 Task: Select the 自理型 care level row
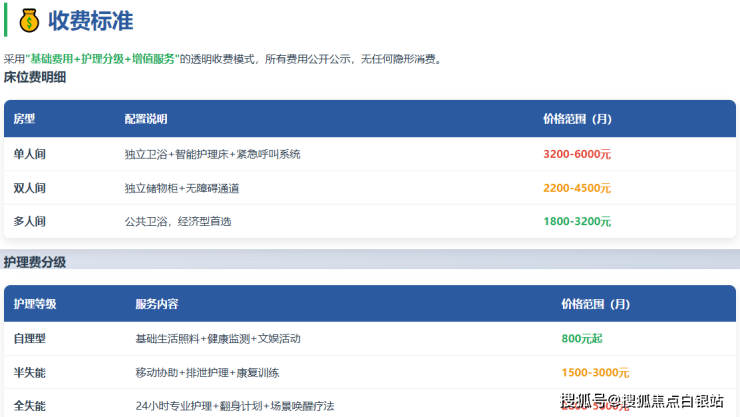point(30,339)
